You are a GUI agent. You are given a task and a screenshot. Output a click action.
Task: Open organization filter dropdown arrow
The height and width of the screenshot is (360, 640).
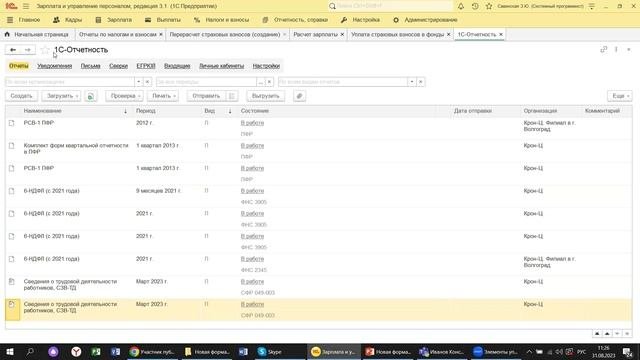138,82
